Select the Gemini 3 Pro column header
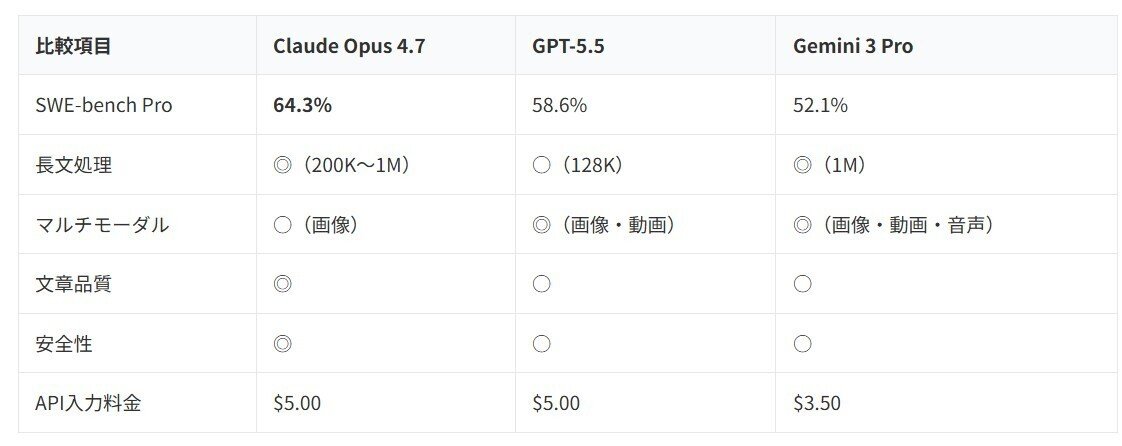Viewport: 1122px width, 446px height. (x=852, y=46)
